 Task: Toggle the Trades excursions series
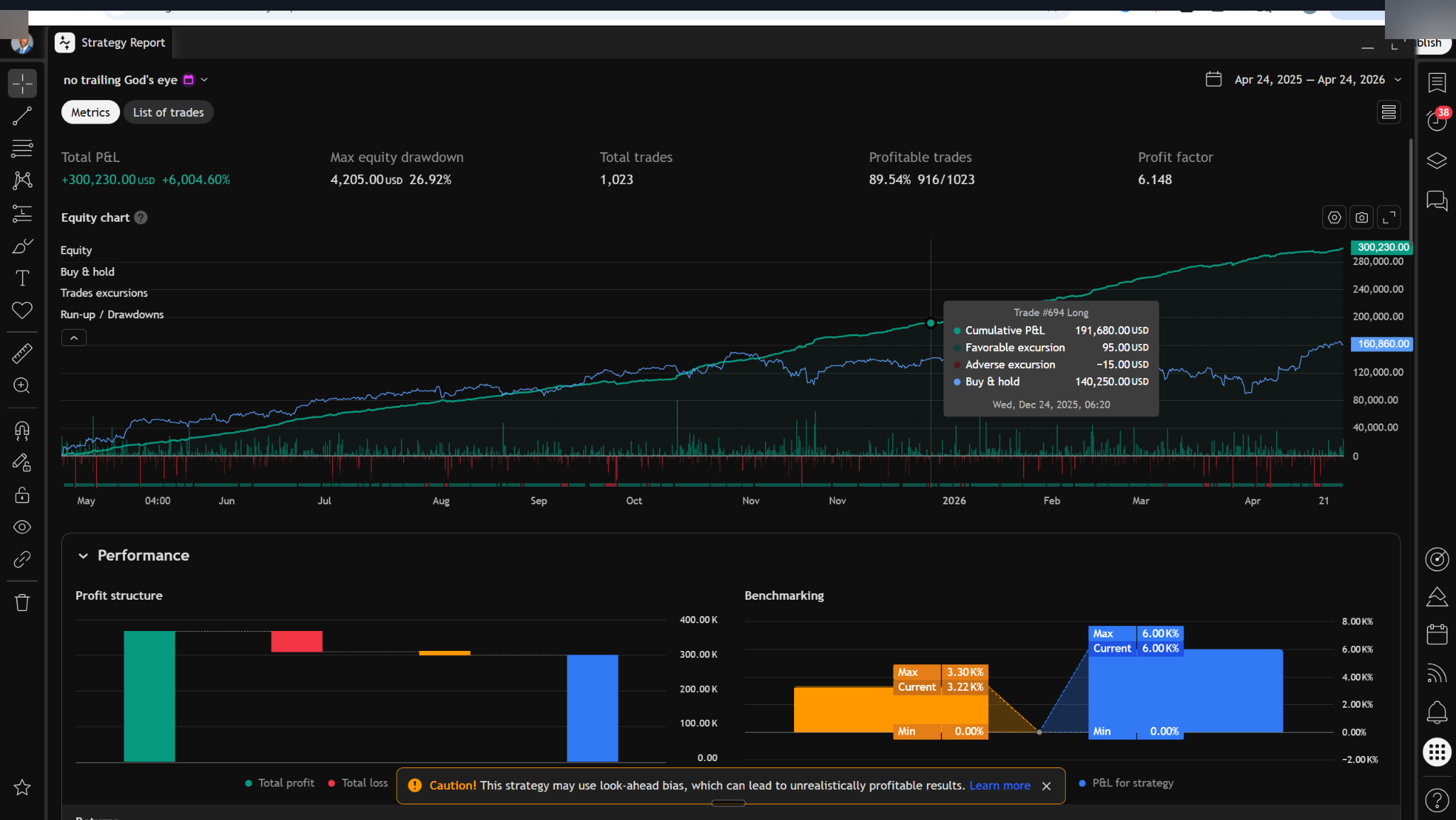click(x=104, y=293)
